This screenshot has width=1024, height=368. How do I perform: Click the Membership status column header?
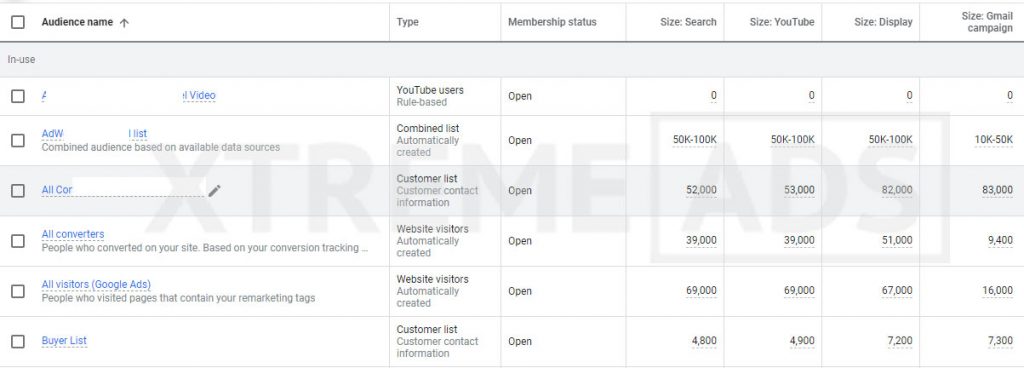(552, 22)
